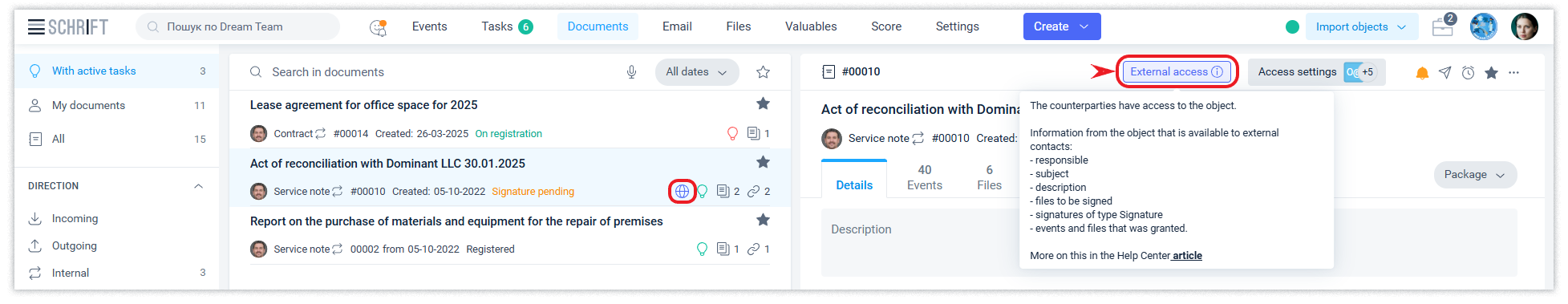1568x304 pixels.
Task: Click the green online status indicator dot
Action: pyautogui.click(x=1292, y=26)
